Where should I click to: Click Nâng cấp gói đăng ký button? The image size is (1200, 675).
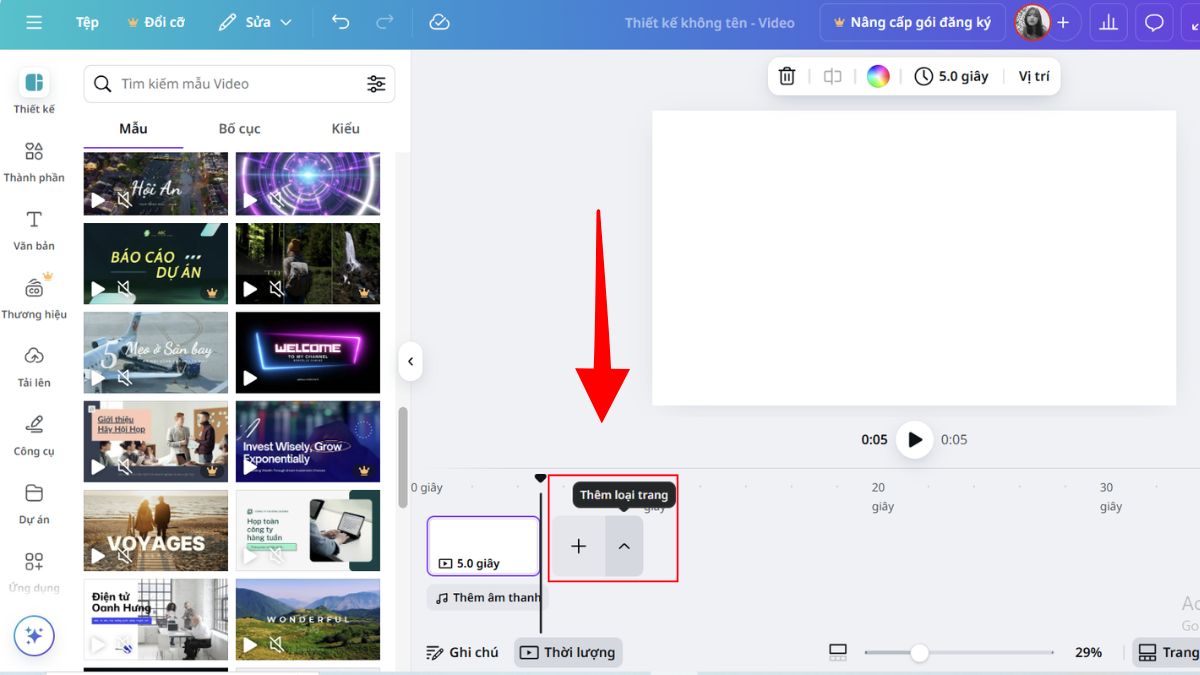click(x=912, y=22)
